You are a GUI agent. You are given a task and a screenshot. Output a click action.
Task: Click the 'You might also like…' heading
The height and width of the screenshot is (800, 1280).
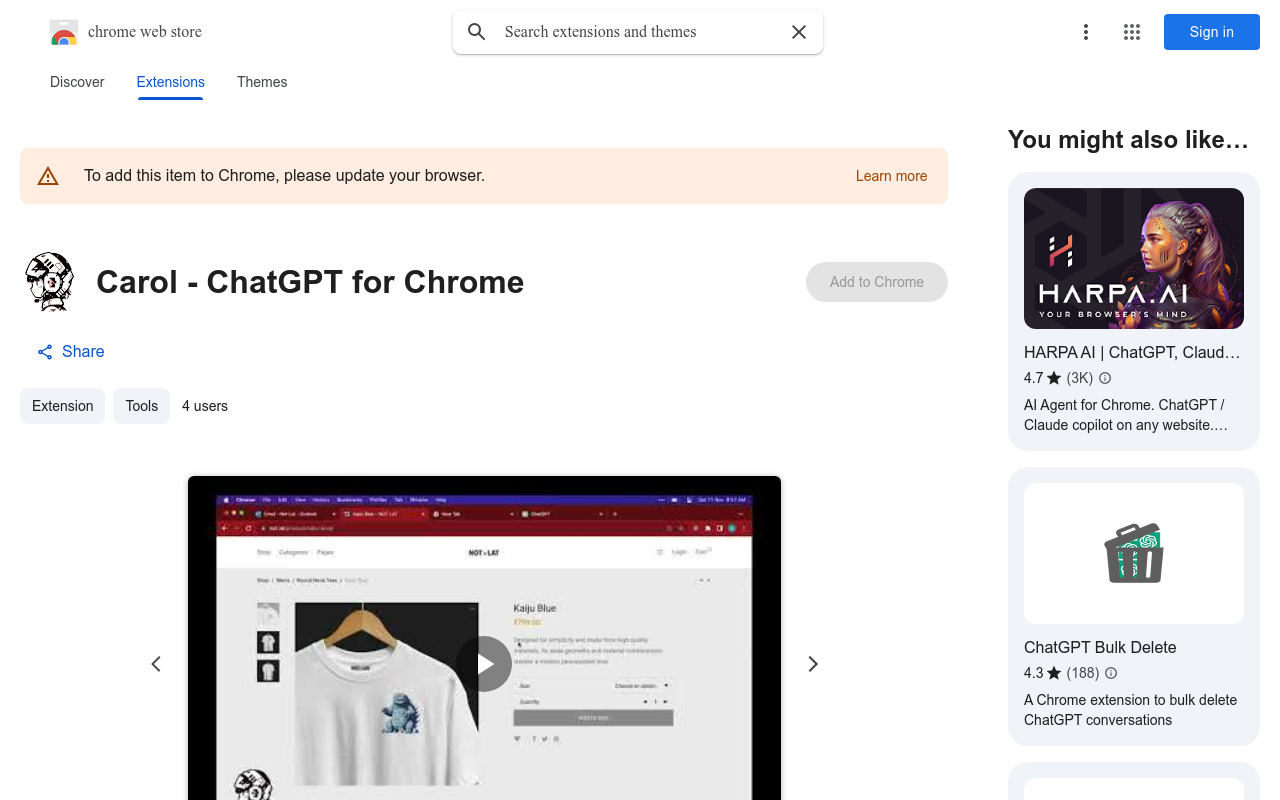coord(1128,140)
